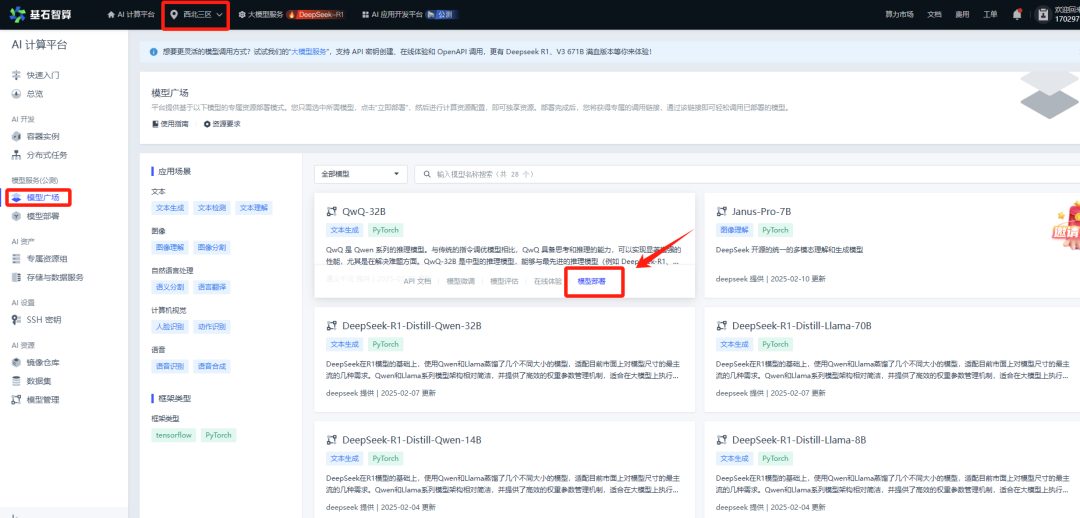Filter by 动作识别 tag
The image size is (1080, 518).
tap(211, 327)
